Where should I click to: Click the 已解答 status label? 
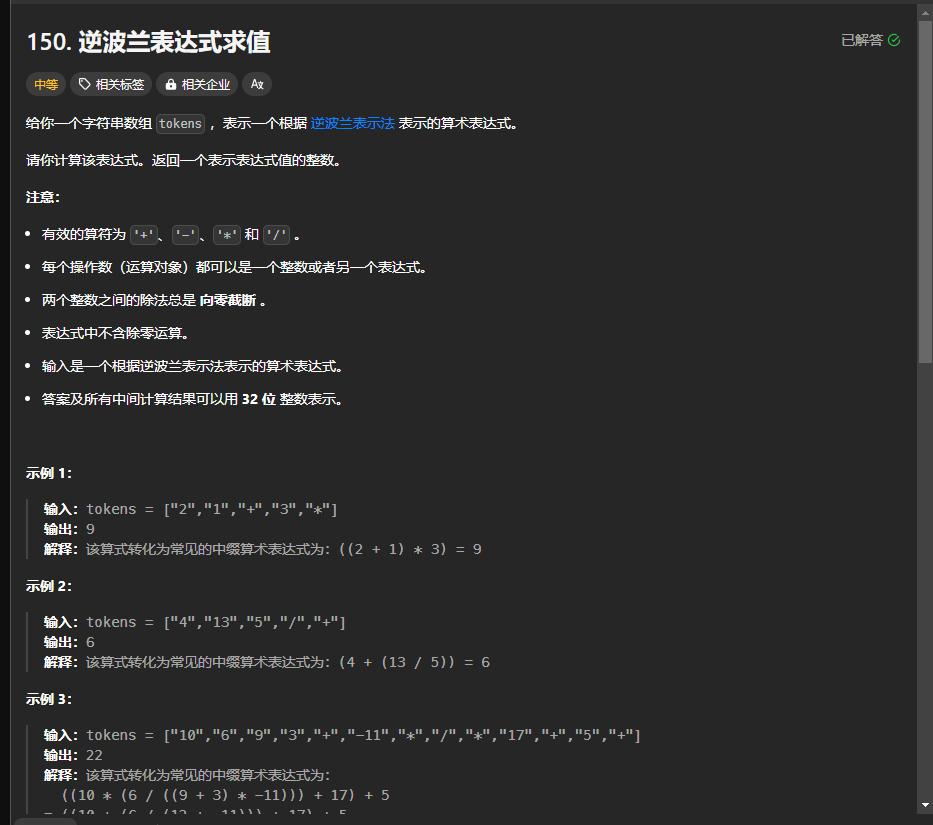point(862,40)
